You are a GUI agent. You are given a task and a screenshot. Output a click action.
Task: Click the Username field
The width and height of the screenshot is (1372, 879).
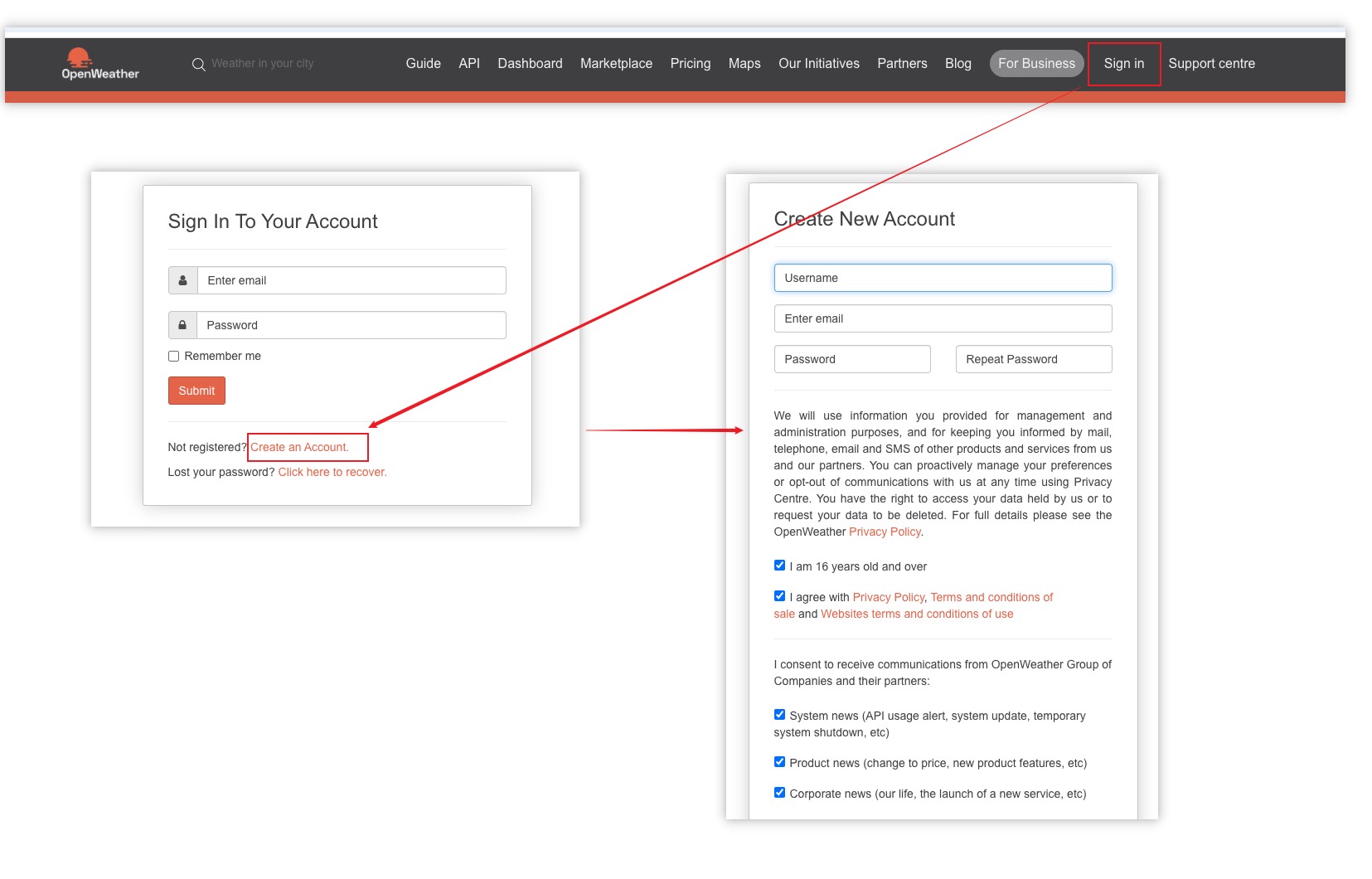(943, 278)
